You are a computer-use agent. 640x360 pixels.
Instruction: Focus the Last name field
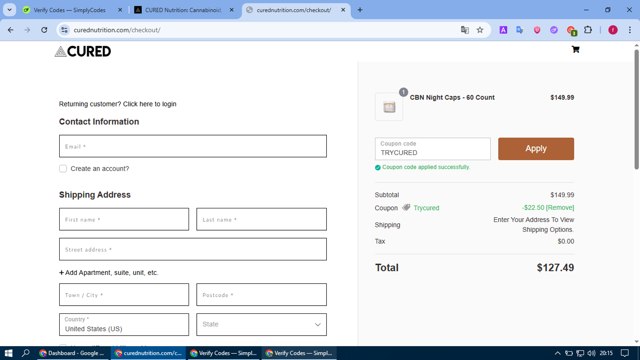(261, 219)
